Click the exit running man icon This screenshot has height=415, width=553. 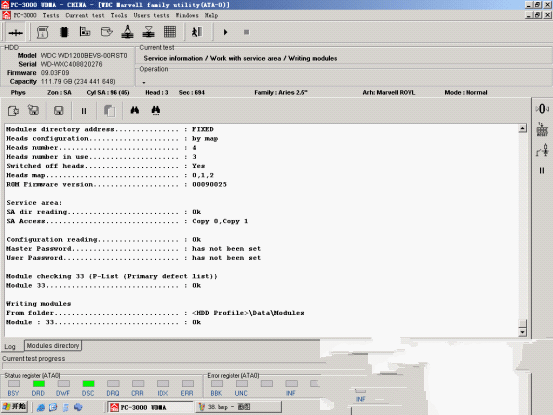coord(197,32)
